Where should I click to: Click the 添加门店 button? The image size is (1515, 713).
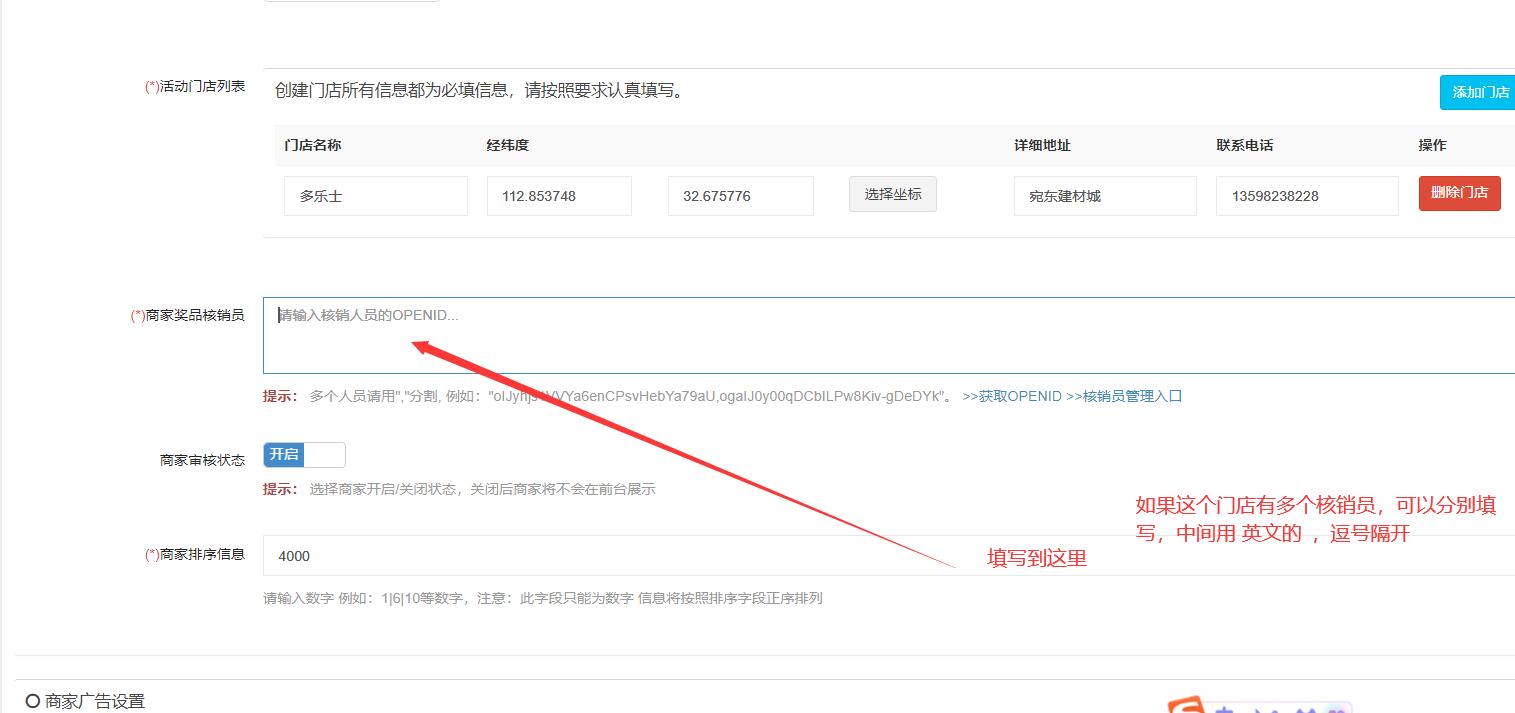click(x=1478, y=92)
